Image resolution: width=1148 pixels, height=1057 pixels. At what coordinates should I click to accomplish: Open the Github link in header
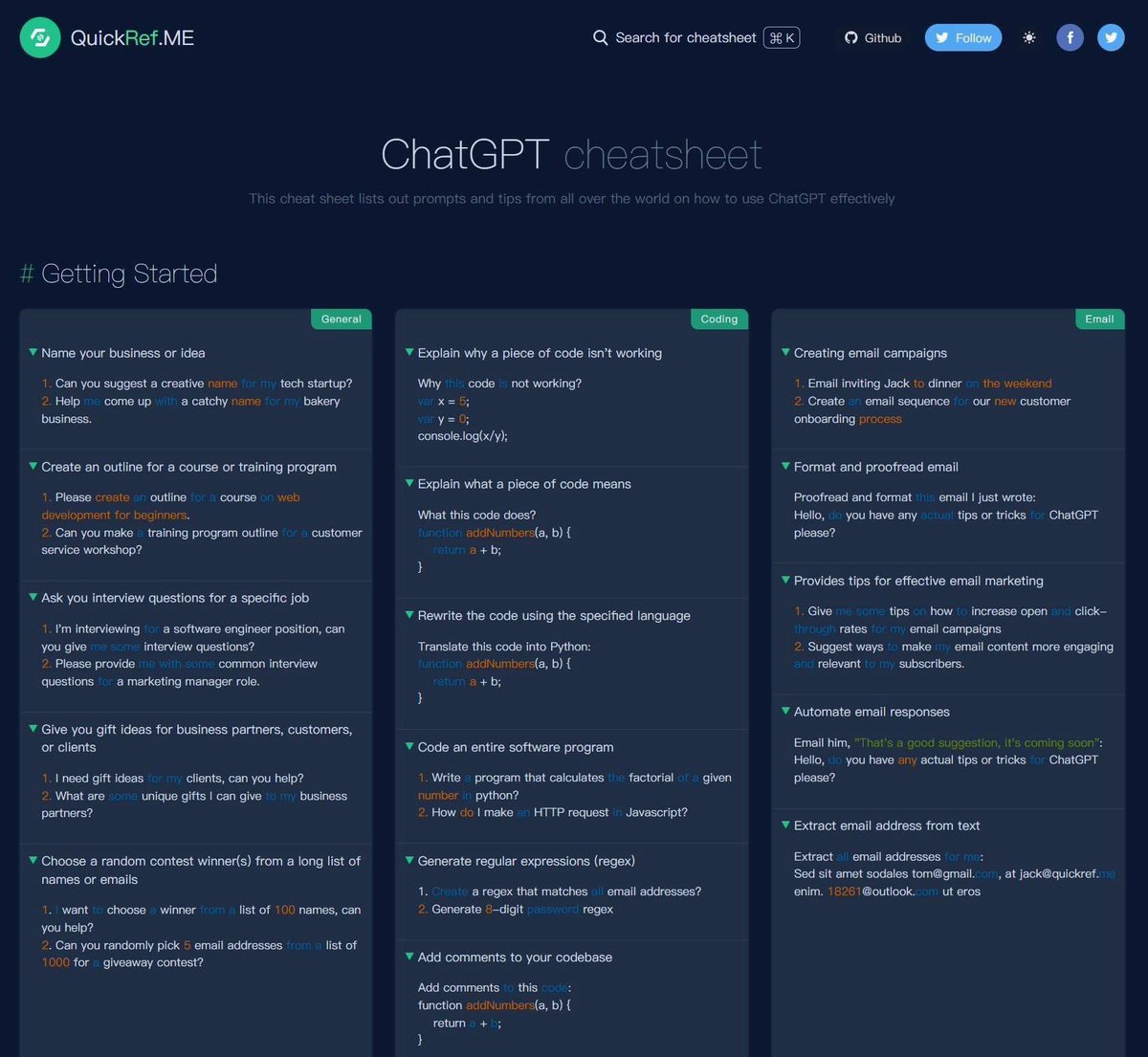[872, 37]
